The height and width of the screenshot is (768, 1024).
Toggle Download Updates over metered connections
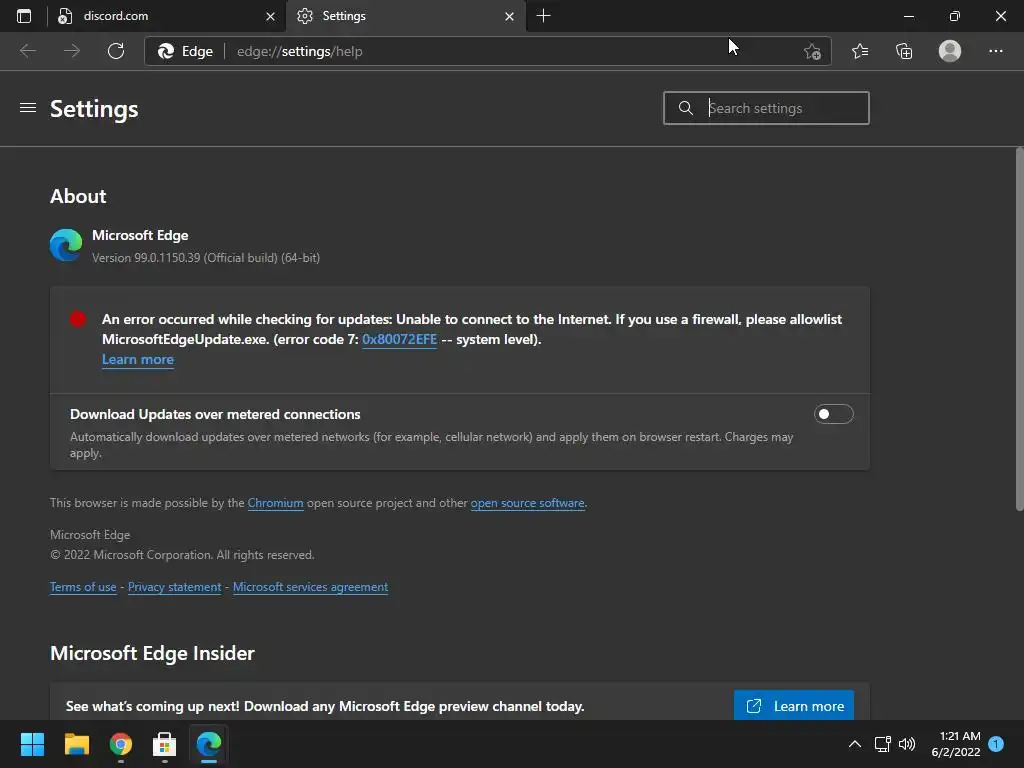point(833,414)
